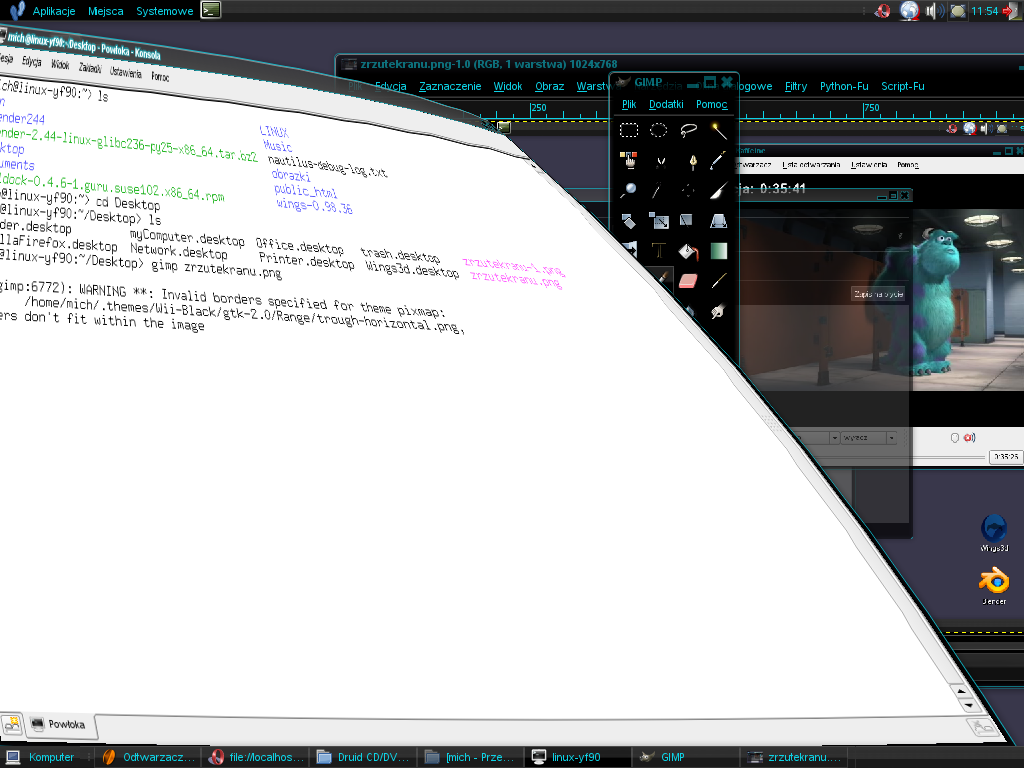The image size is (1024, 768).
Task: Select the Ellipse Select tool in GIMP toolbox
Action: pyautogui.click(x=658, y=130)
